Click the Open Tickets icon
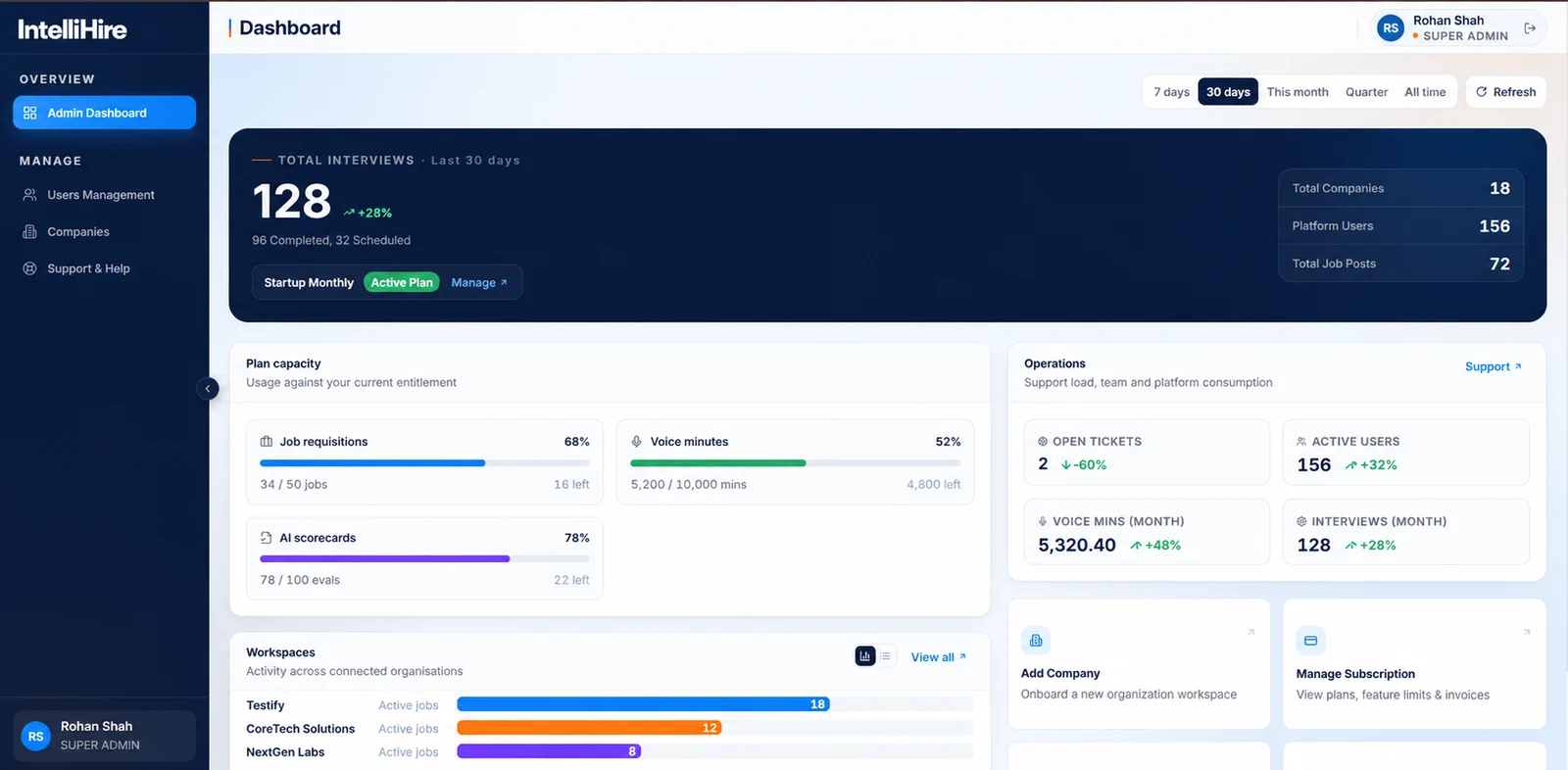Screen dimensions: 1568x770 (x=1043, y=442)
